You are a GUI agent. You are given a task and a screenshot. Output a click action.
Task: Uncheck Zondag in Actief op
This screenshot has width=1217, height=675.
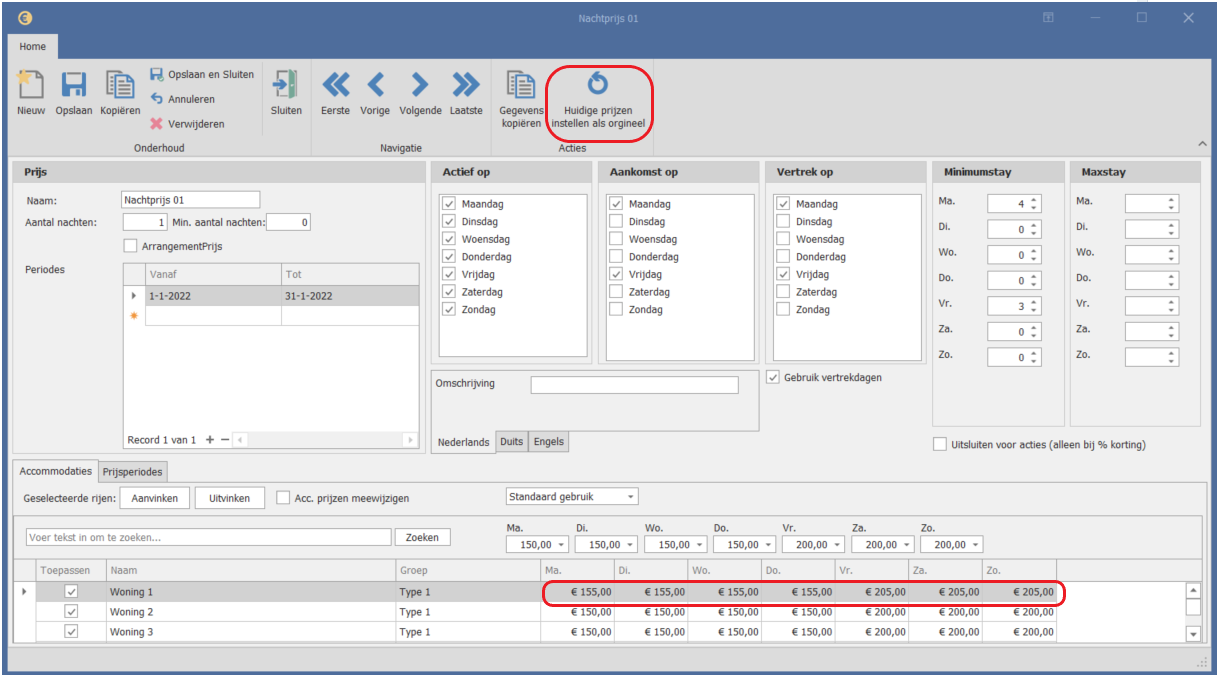tap(449, 310)
